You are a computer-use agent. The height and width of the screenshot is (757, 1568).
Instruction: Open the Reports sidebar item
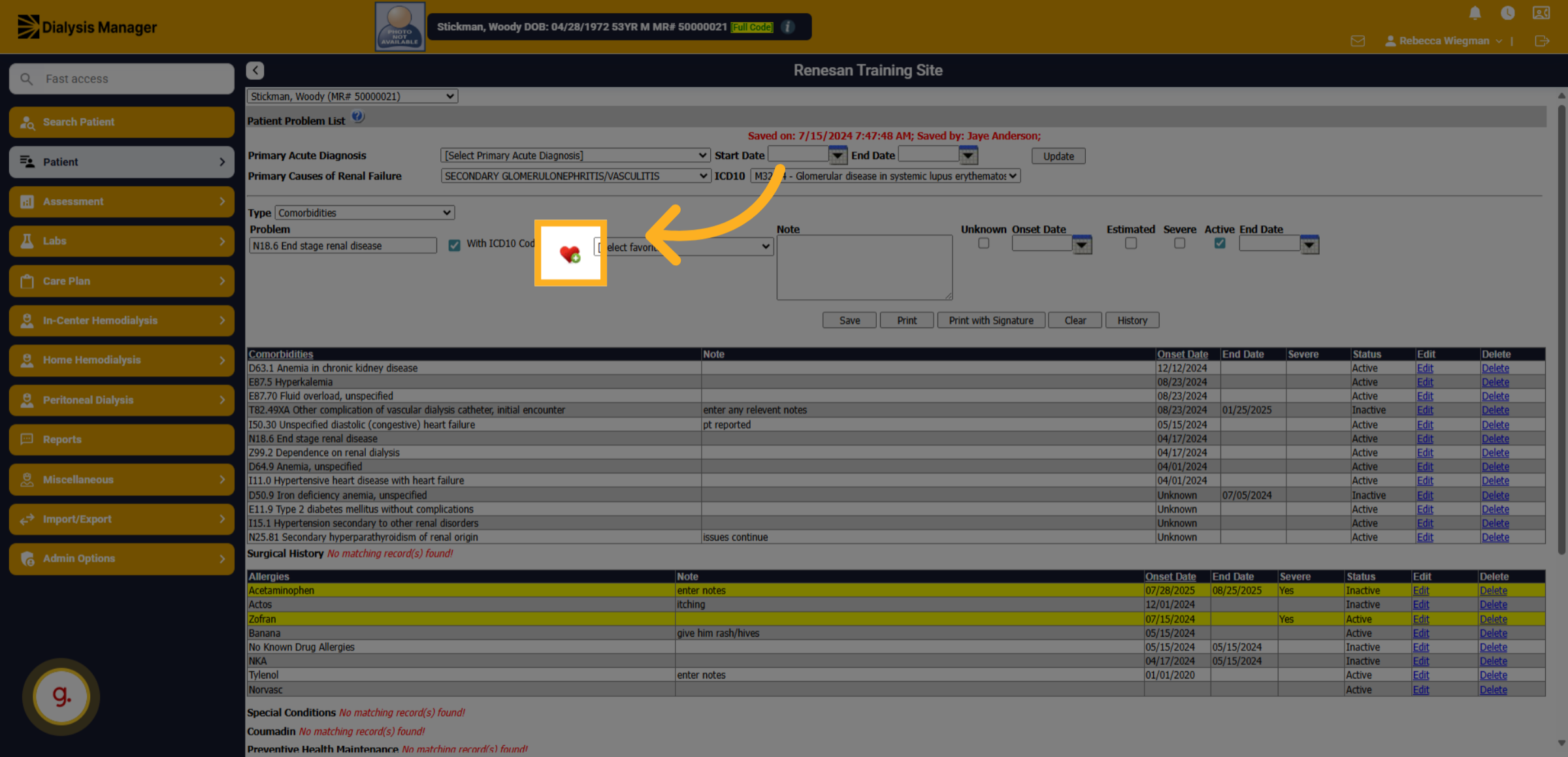coord(122,440)
